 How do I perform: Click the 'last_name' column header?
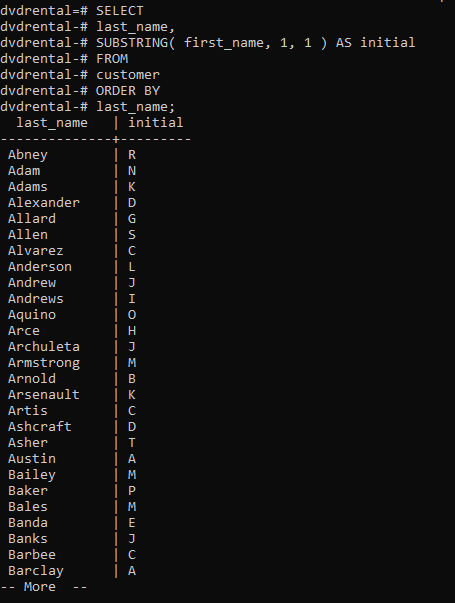tap(52, 123)
